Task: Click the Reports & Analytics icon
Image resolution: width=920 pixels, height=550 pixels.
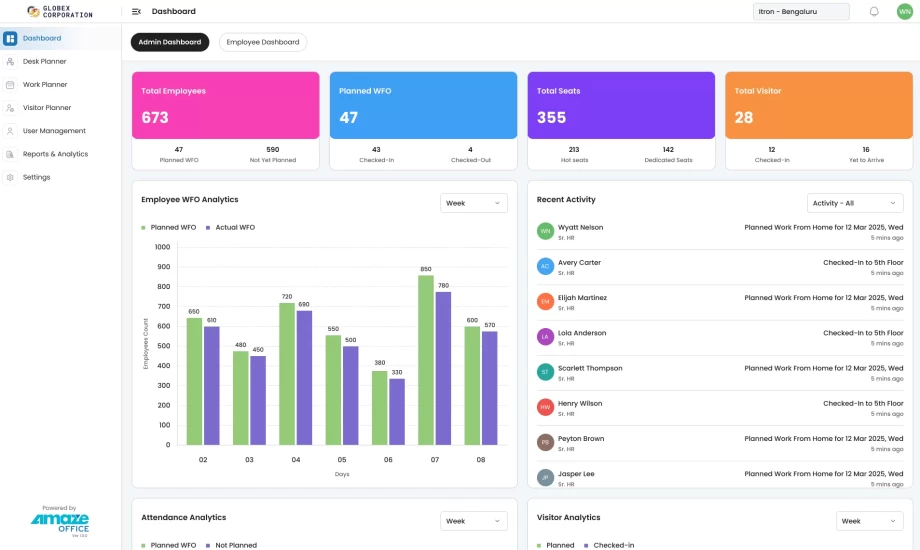Action: coord(10,154)
